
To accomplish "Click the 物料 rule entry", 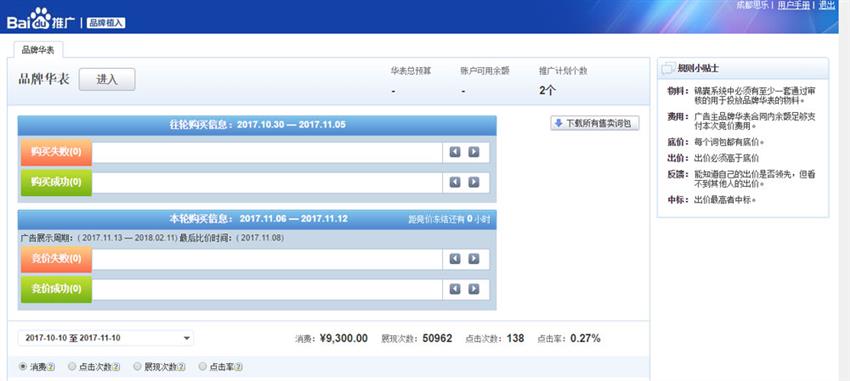I will tap(742, 95).
